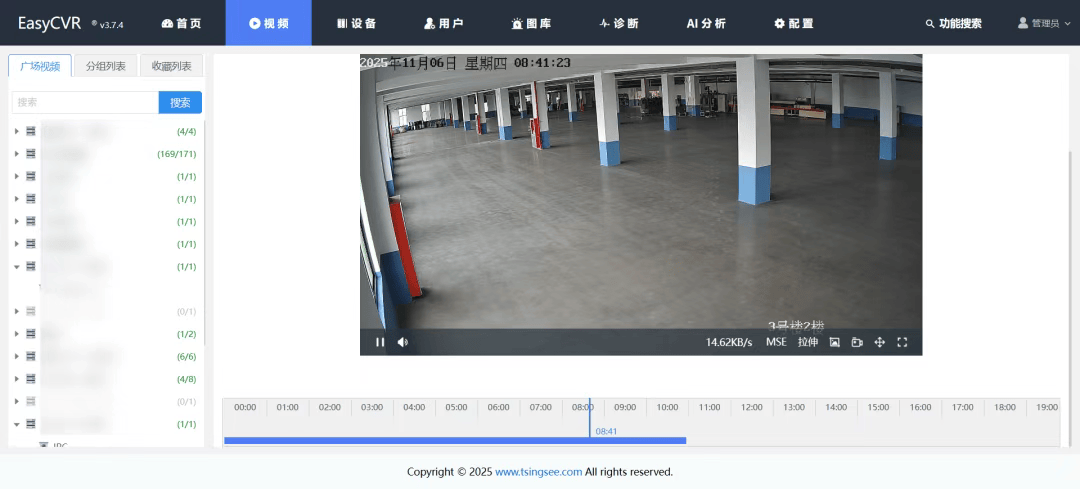1080x489 pixels.
Task: Capture a snapshot with the picture icon
Action: tap(834, 342)
